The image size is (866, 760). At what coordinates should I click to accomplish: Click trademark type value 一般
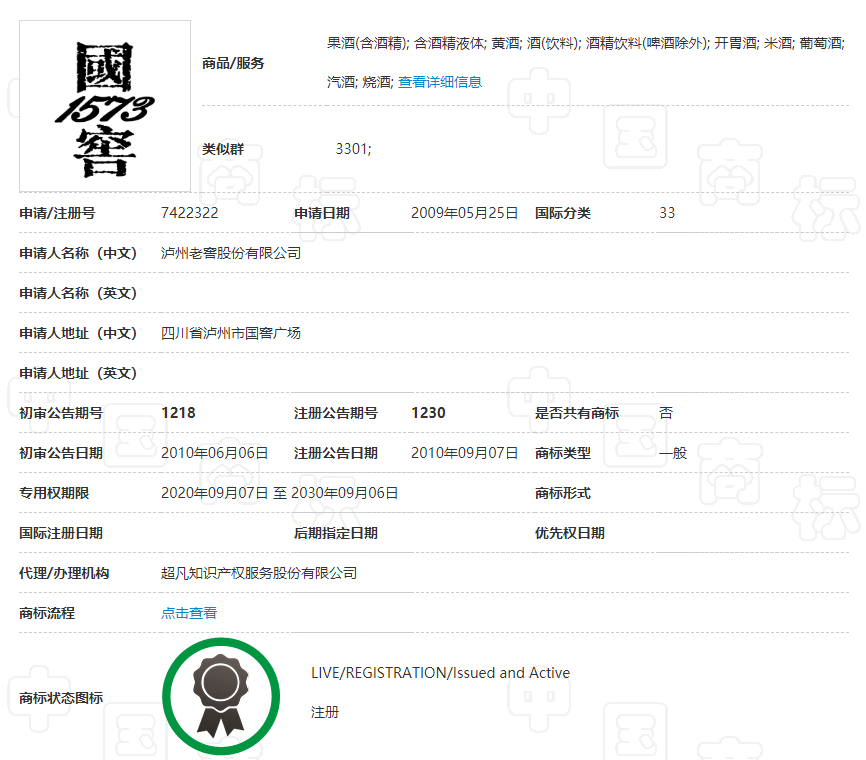click(673, 453)
